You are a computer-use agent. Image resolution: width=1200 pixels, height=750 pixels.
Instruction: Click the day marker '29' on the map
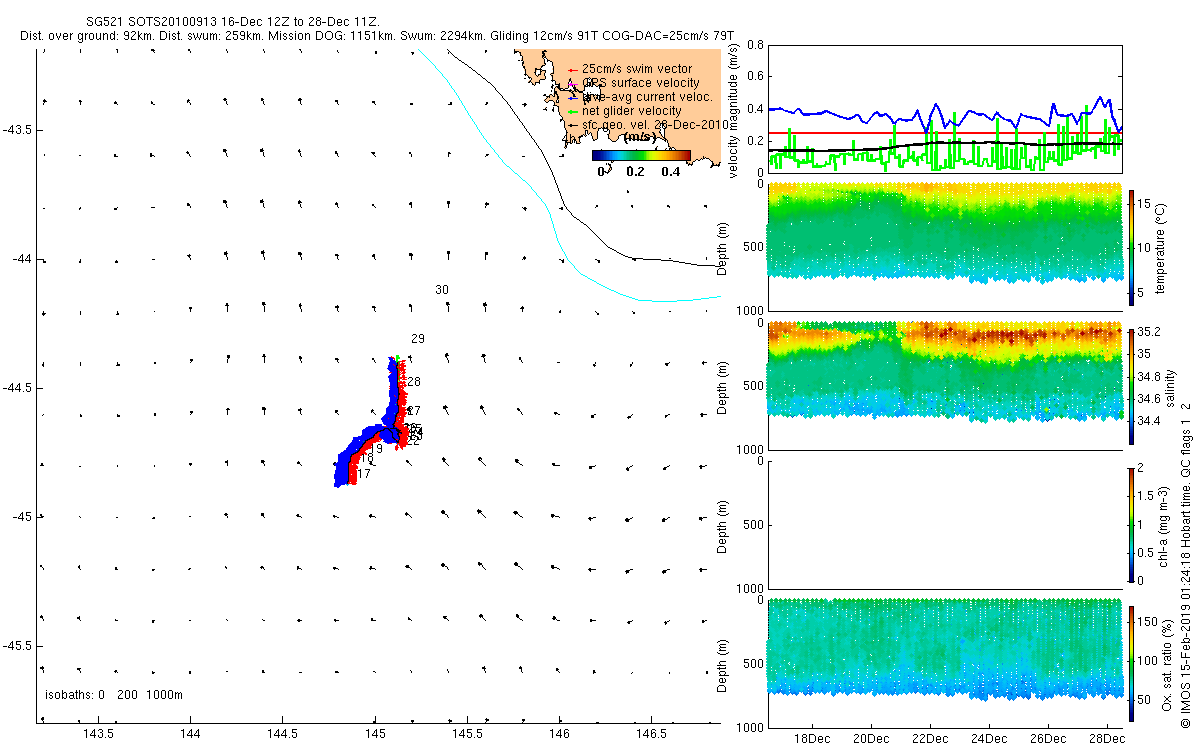(x=418, y=340)
